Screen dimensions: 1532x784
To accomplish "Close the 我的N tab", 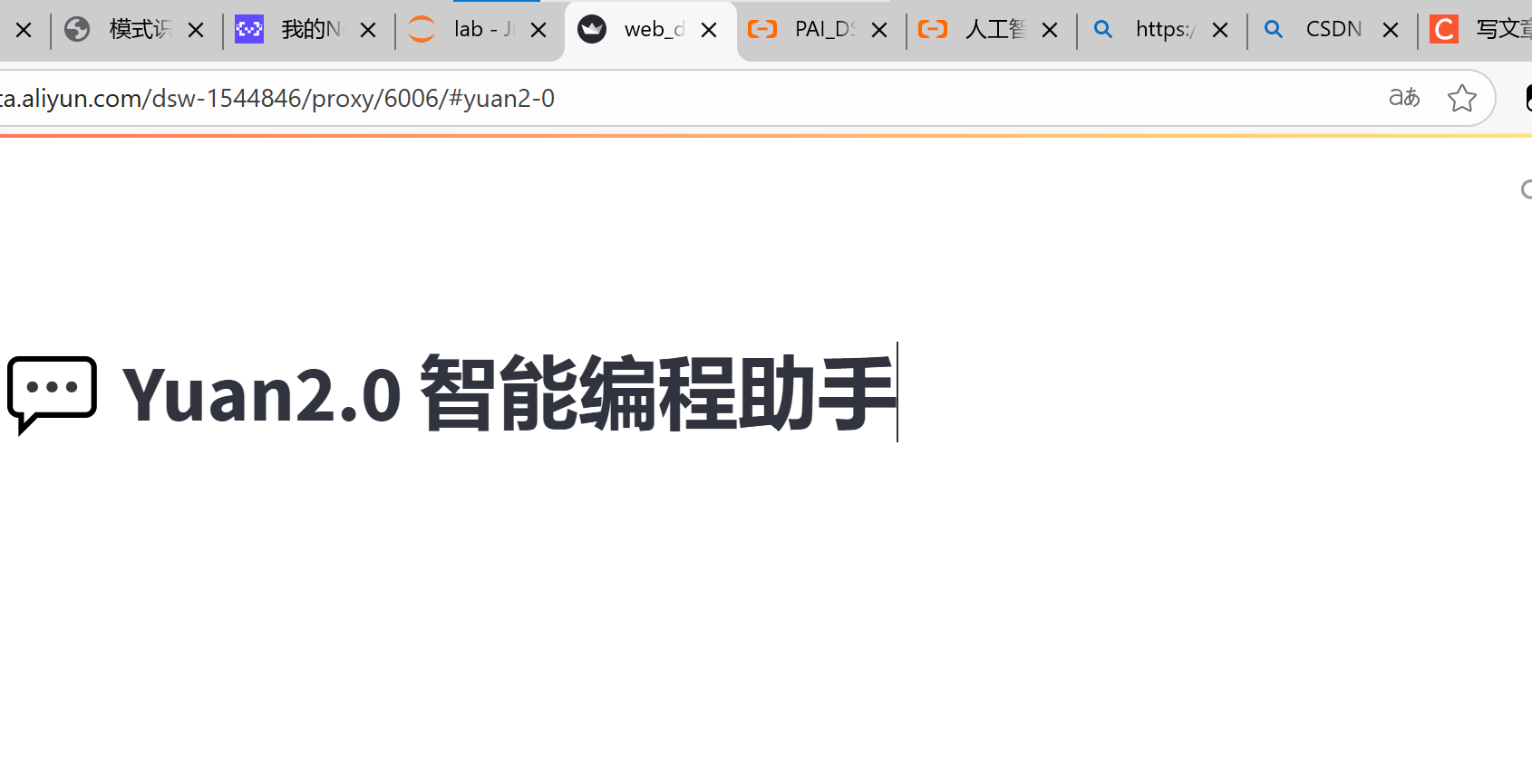I will pos(368,31).
